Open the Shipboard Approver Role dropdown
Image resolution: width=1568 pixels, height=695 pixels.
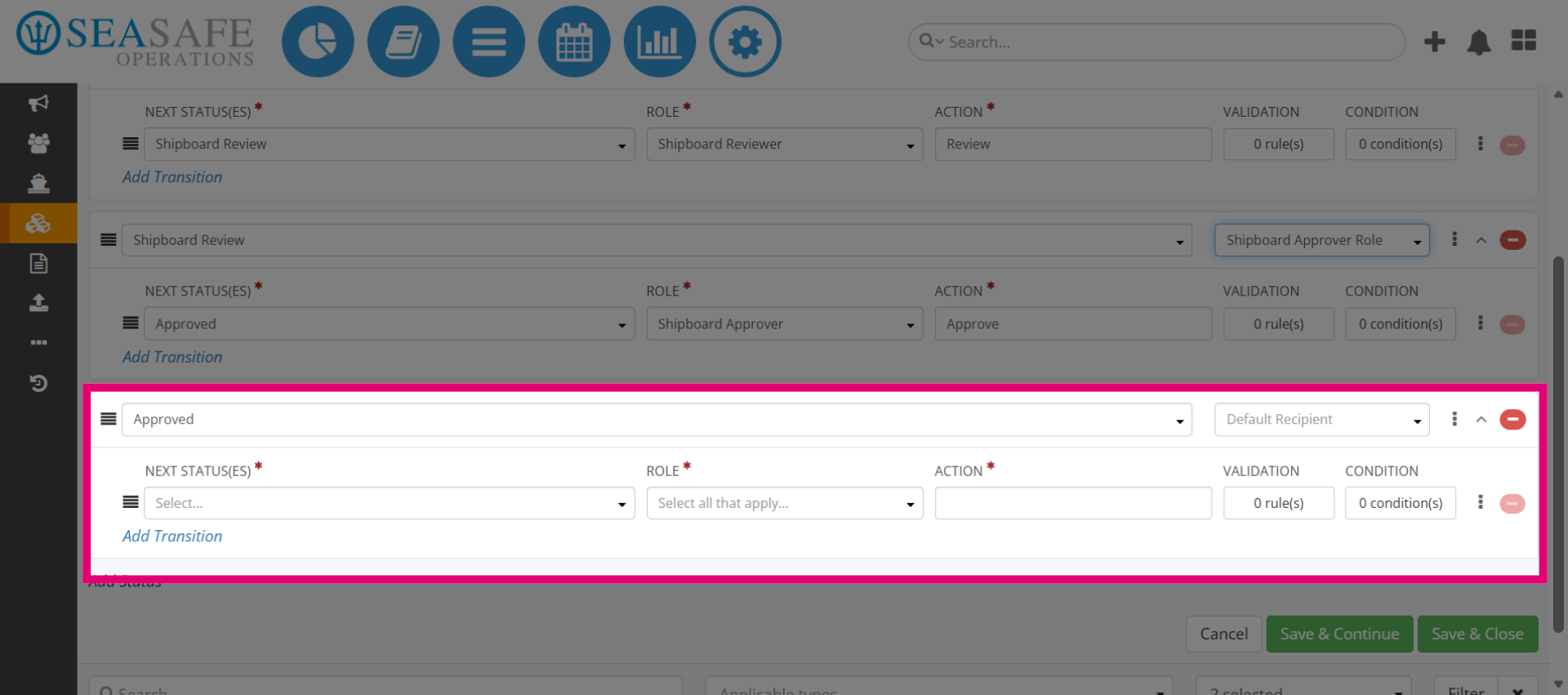(x=1321, y=240)
